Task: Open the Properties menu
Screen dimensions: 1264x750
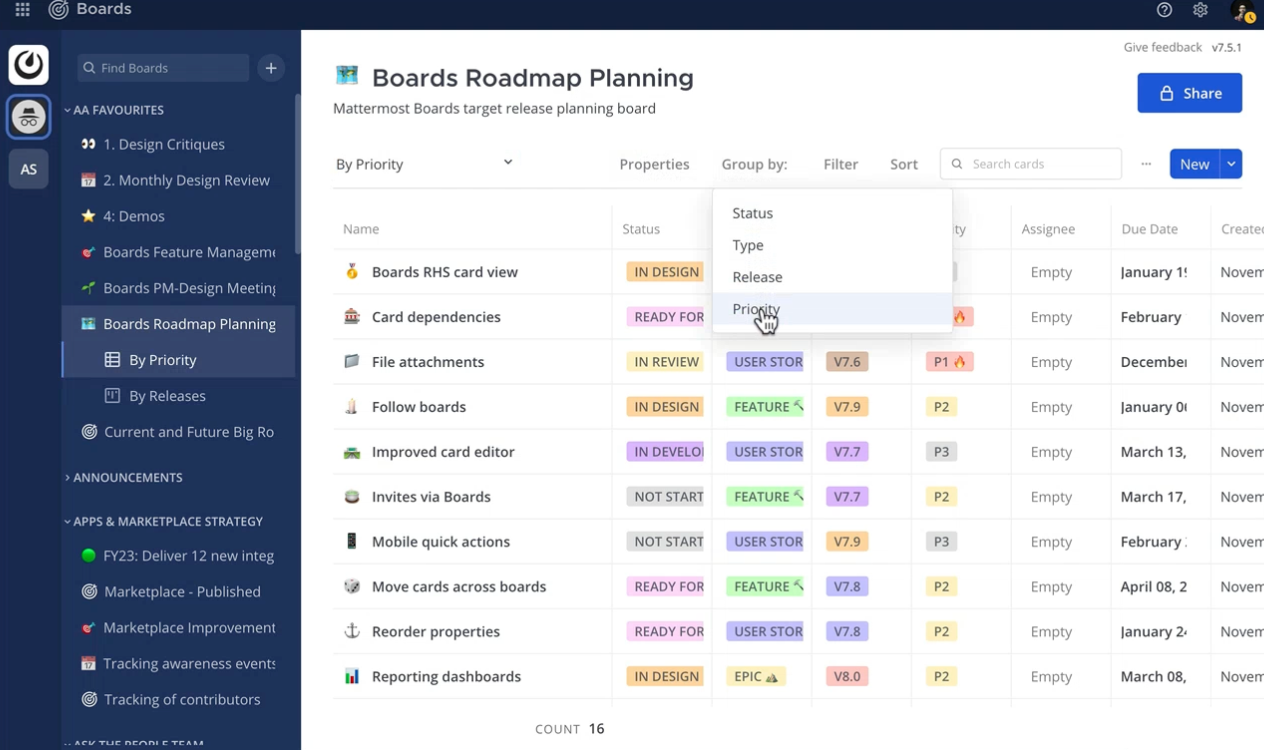Action: point(654,164)
